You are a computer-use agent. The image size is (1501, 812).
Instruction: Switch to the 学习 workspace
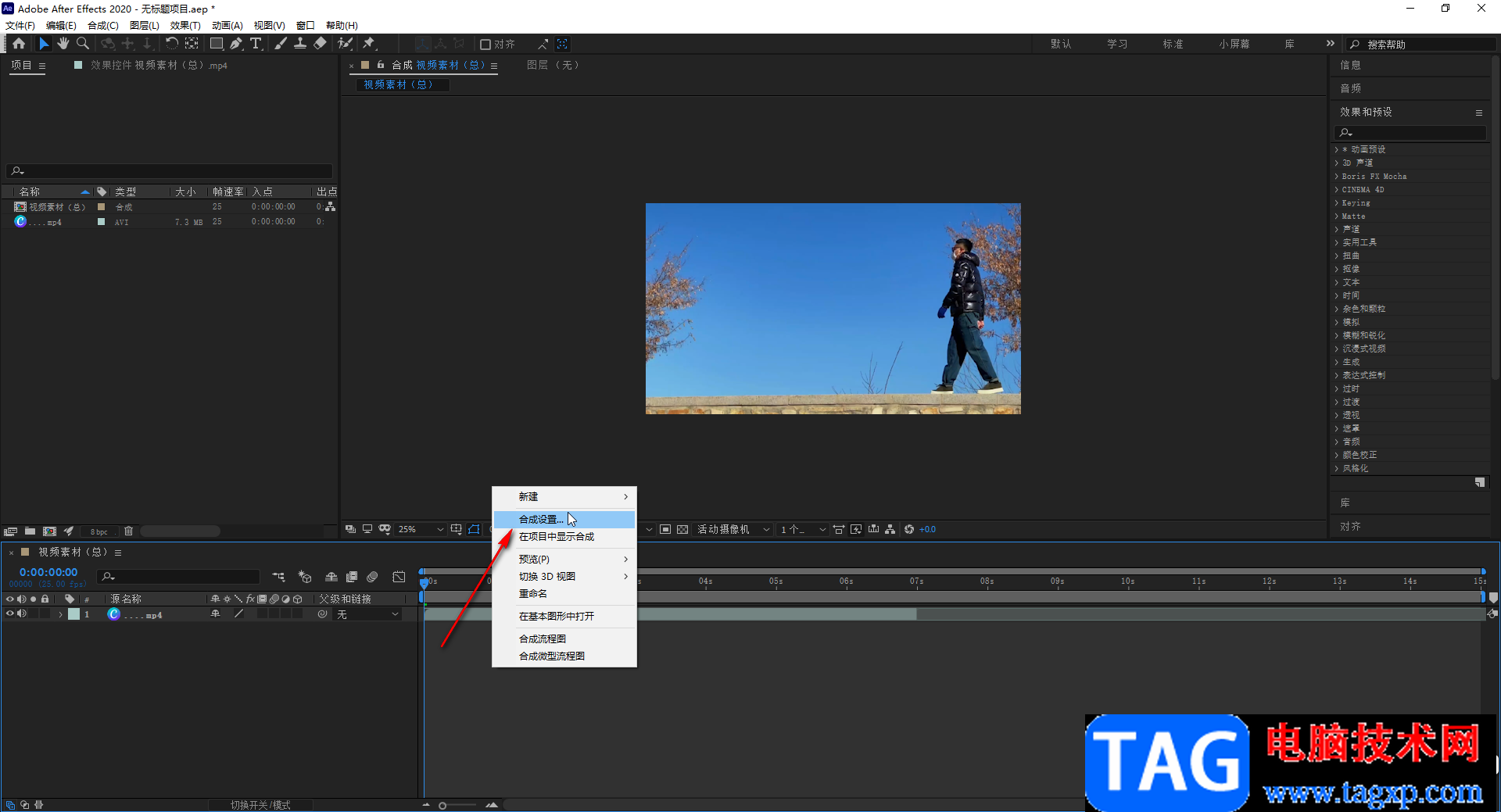coord(1117,45)
